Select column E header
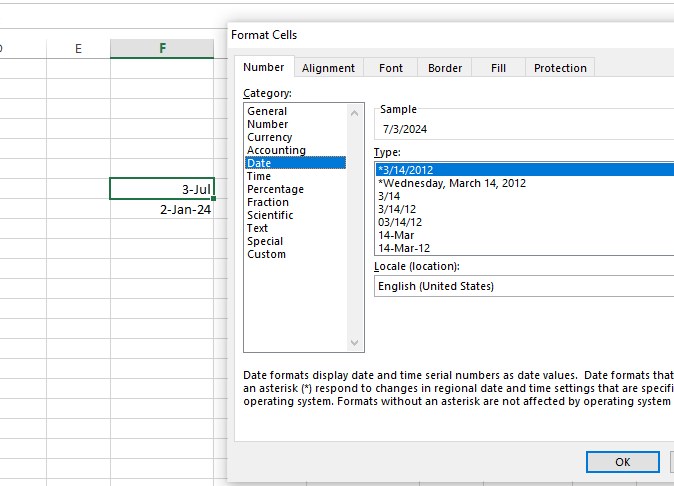The width and height of the screenshot is (674, 486). (x=78, y=48)
